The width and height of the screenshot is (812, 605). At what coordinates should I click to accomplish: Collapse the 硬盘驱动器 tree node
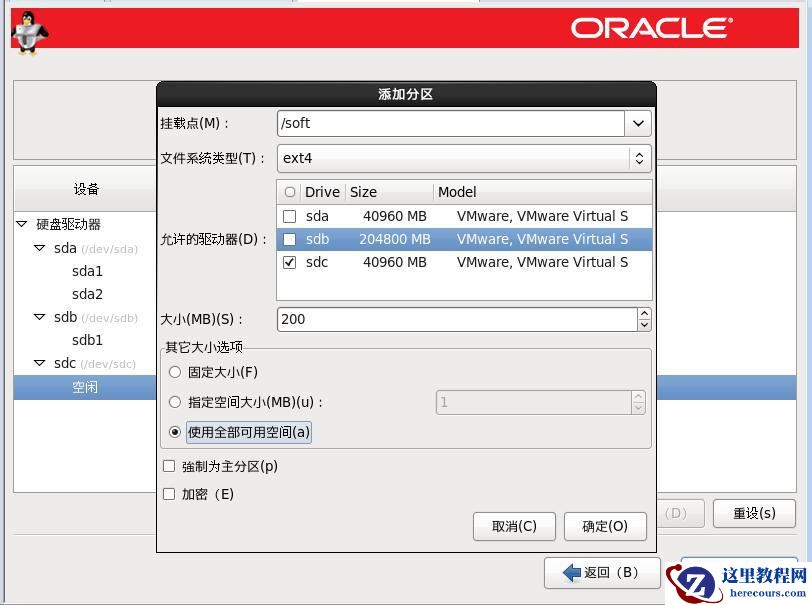pyautogui.click(x=22, y=224)
